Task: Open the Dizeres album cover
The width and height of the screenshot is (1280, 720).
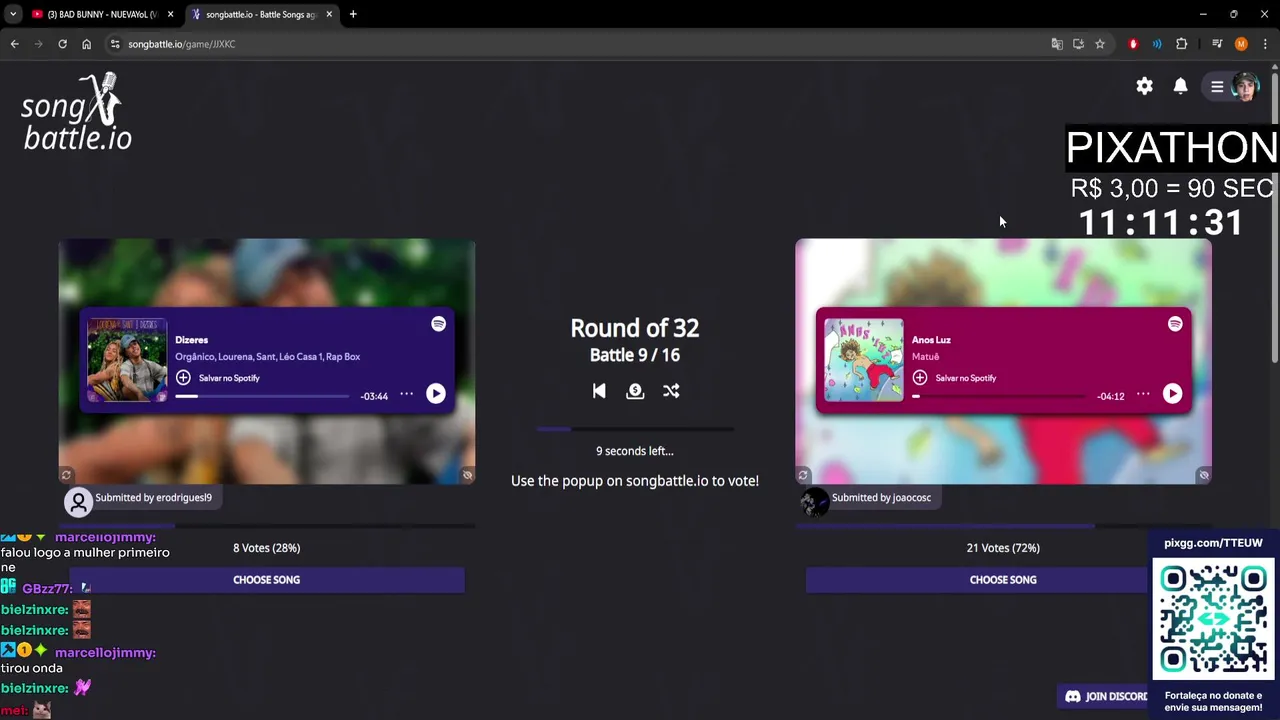Action: click(127, 360)
